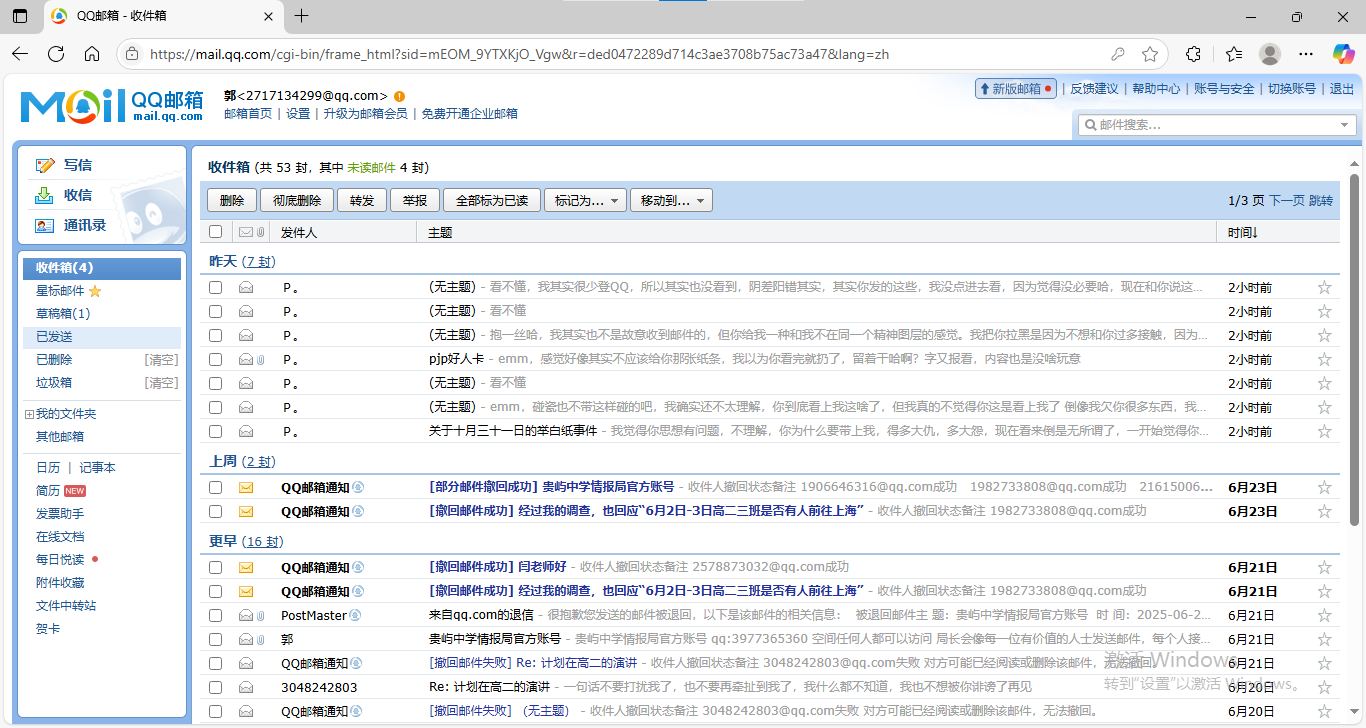1366x728 pixels.
Task: Collapse the 昨天 (7 封) group
Action: click(242, 261)
